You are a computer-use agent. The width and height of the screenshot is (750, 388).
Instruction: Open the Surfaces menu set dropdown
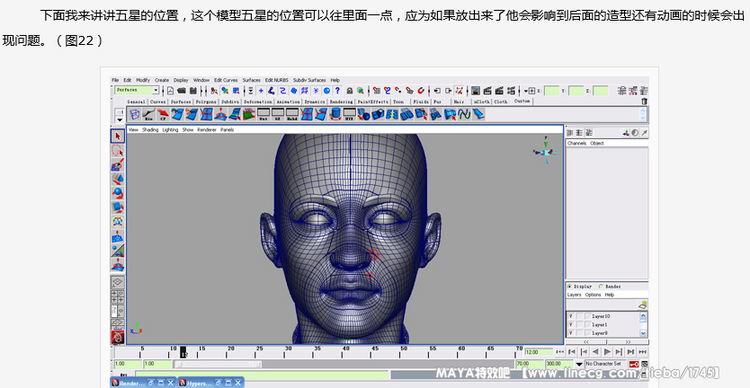155,90
